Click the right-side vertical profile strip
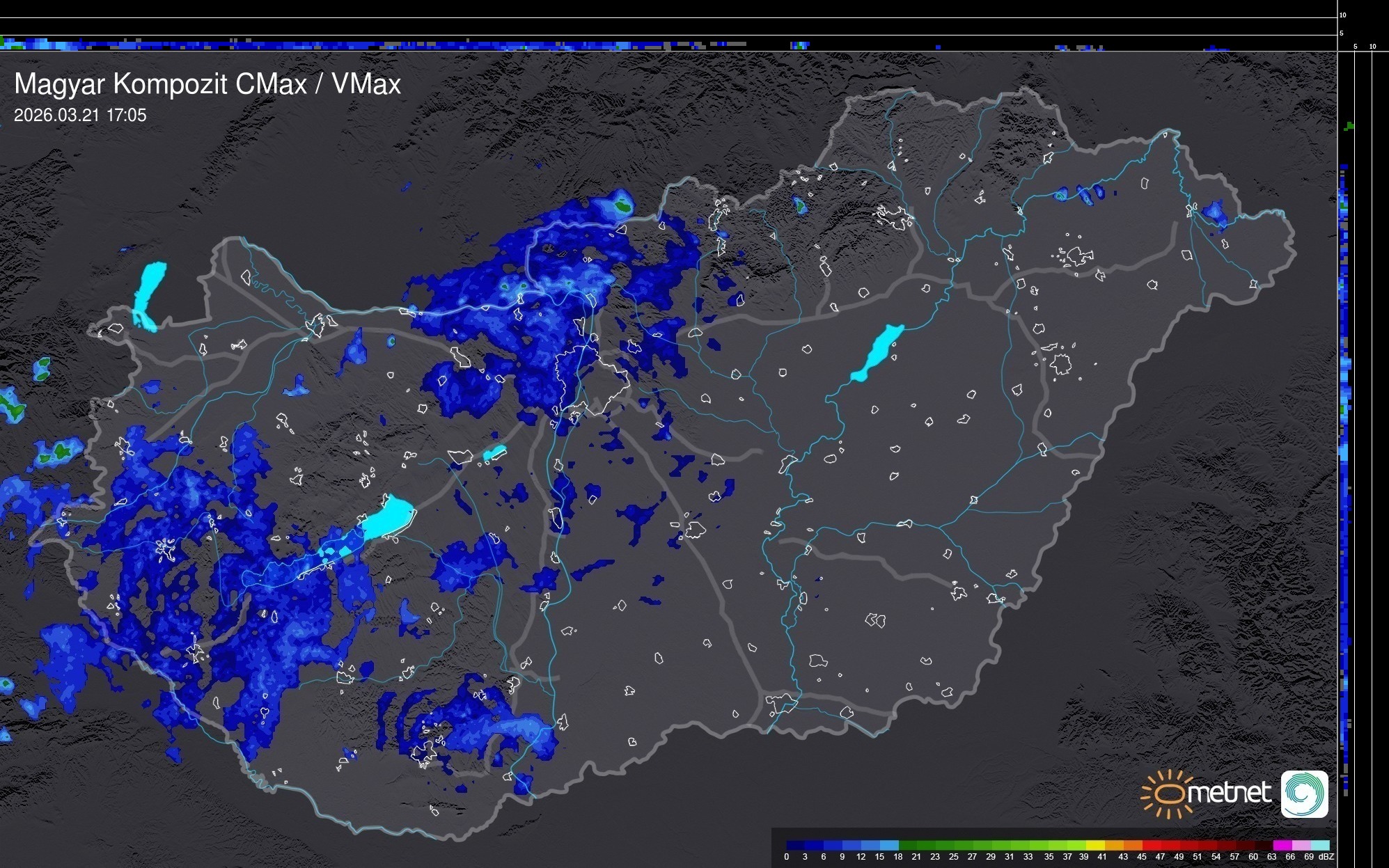 coord(1345,452)
